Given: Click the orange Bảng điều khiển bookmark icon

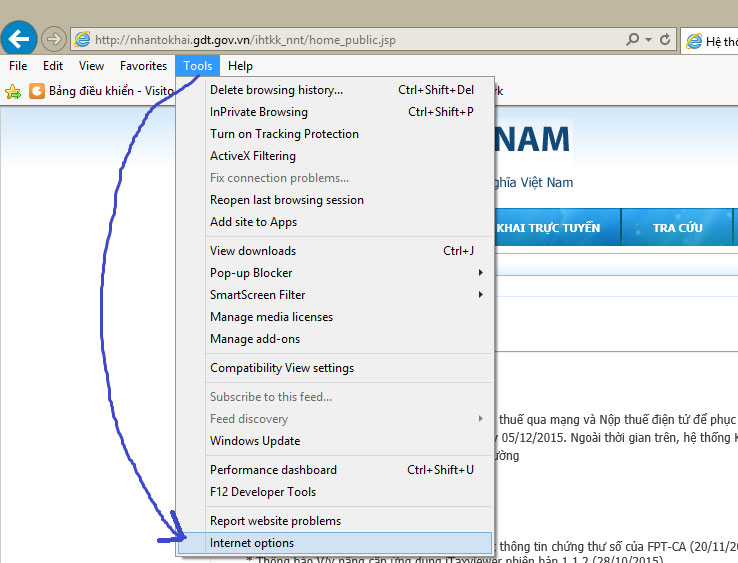Looking at the screenshot, I should coord(37,91).
